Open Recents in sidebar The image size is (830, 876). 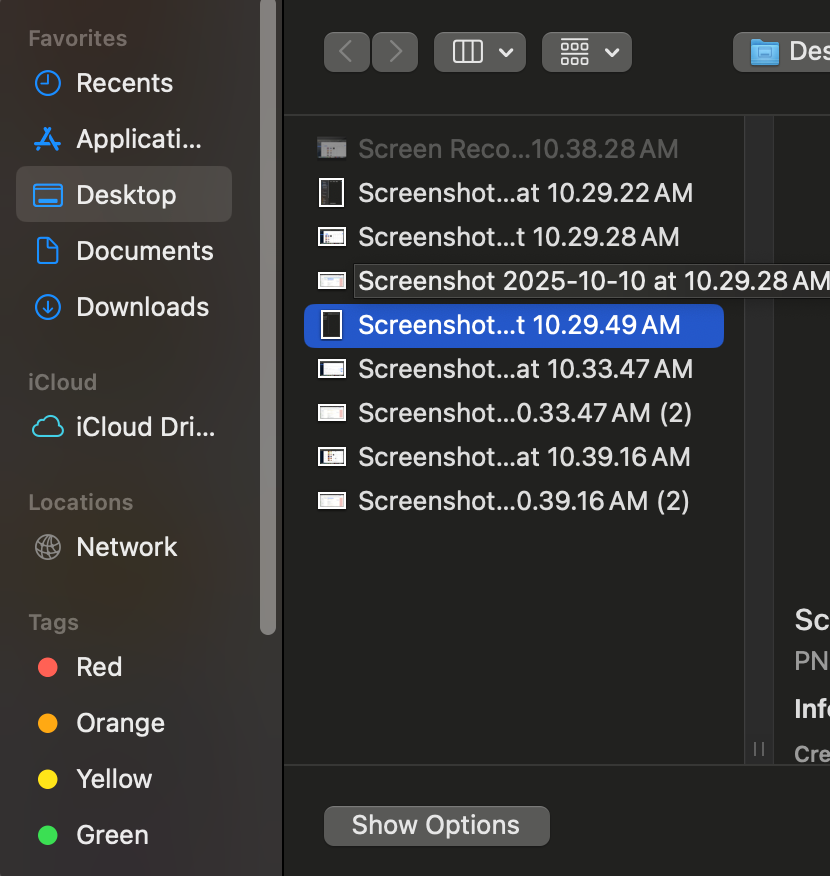tap(124, 83)
